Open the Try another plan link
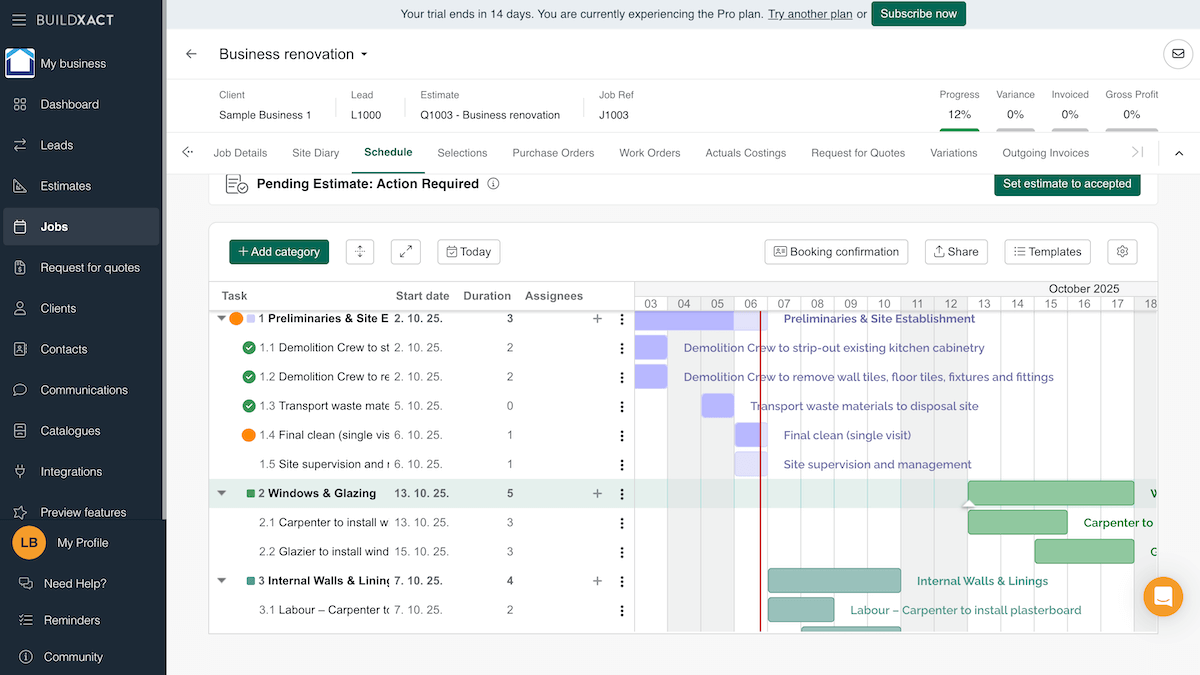The width and height of the screenshot is (1200, 675). point(809,14)
